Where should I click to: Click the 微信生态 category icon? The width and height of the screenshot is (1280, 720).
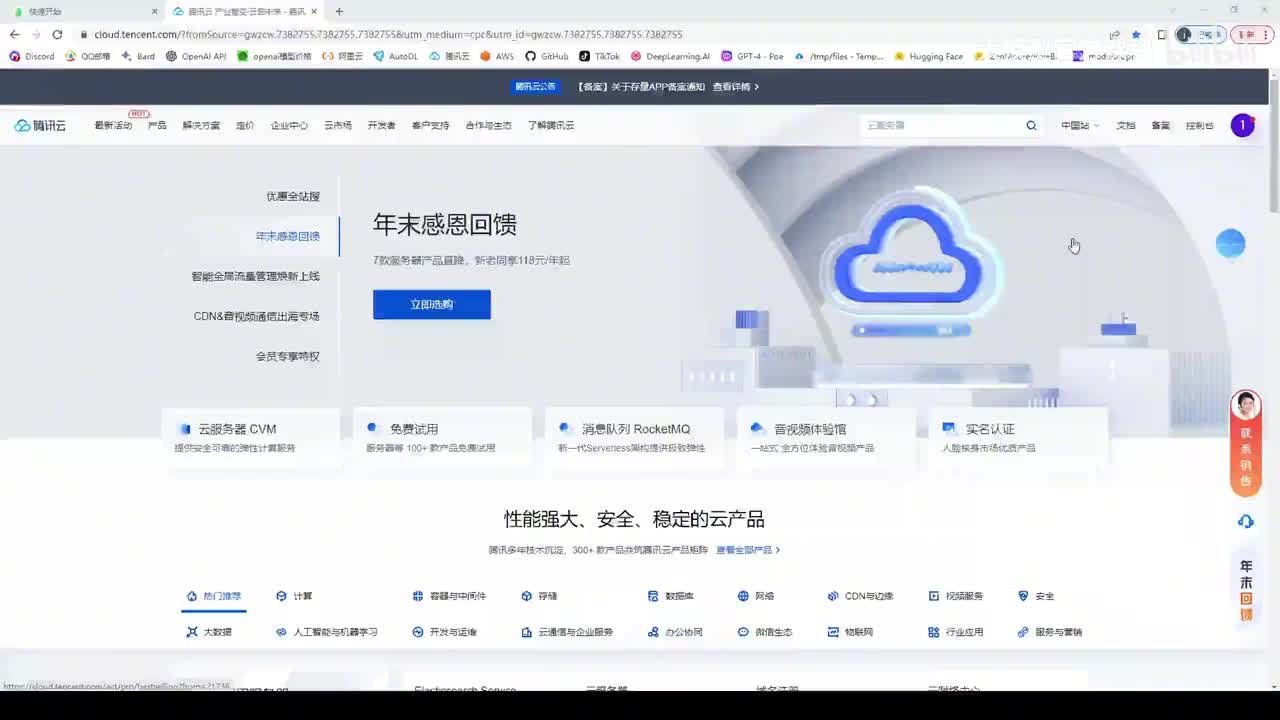tap(743, 632)
